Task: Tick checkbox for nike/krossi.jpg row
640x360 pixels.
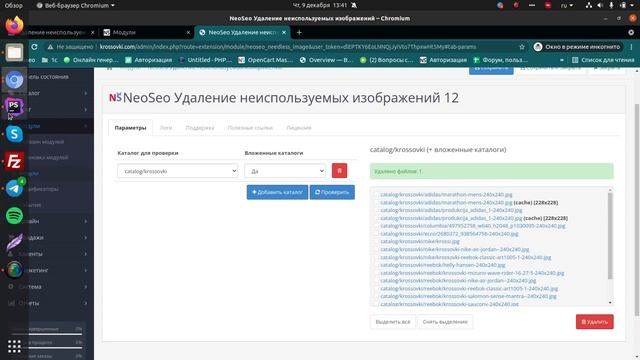Action: (376, 242)
